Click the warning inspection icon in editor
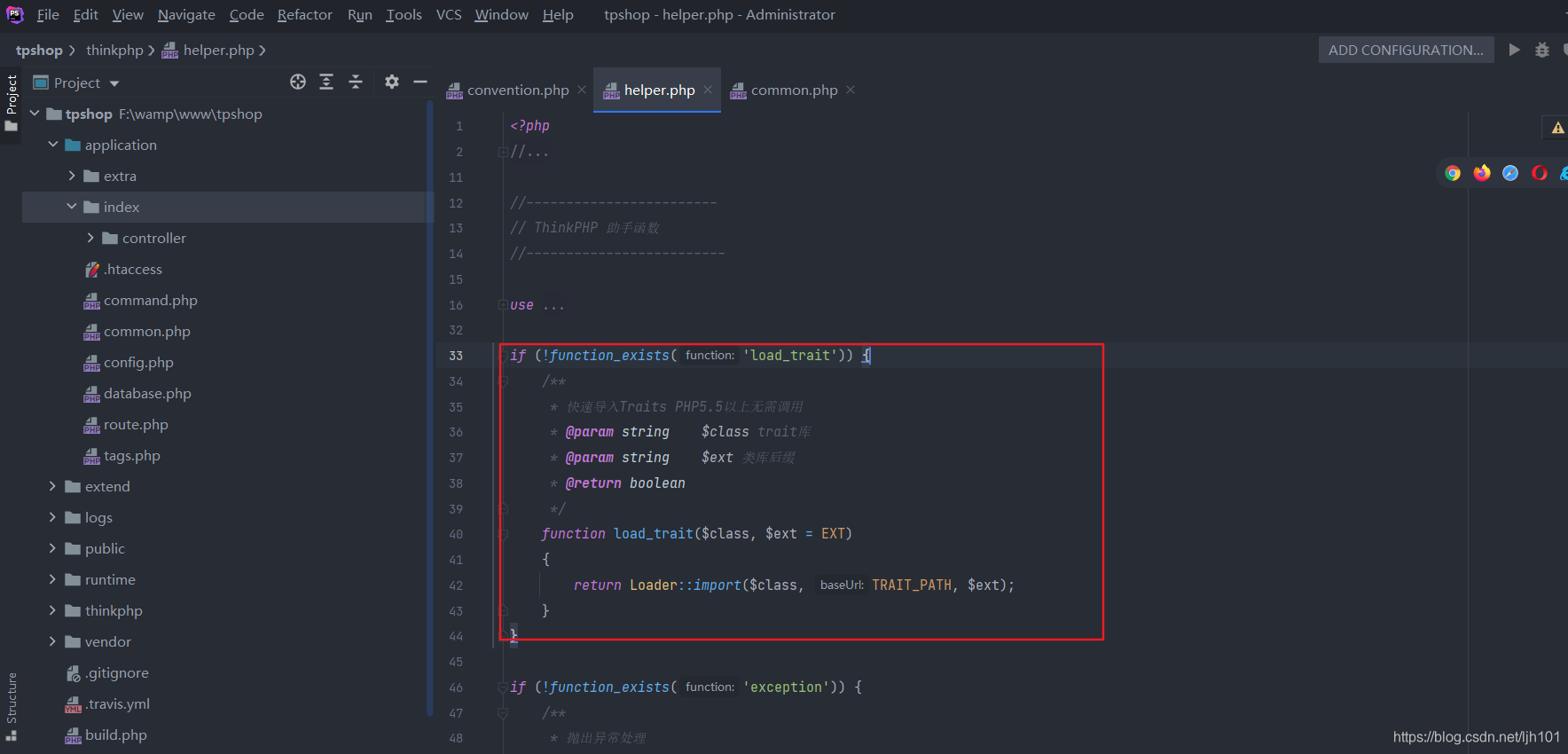1568x754 pixels. tap(1557, 128)
